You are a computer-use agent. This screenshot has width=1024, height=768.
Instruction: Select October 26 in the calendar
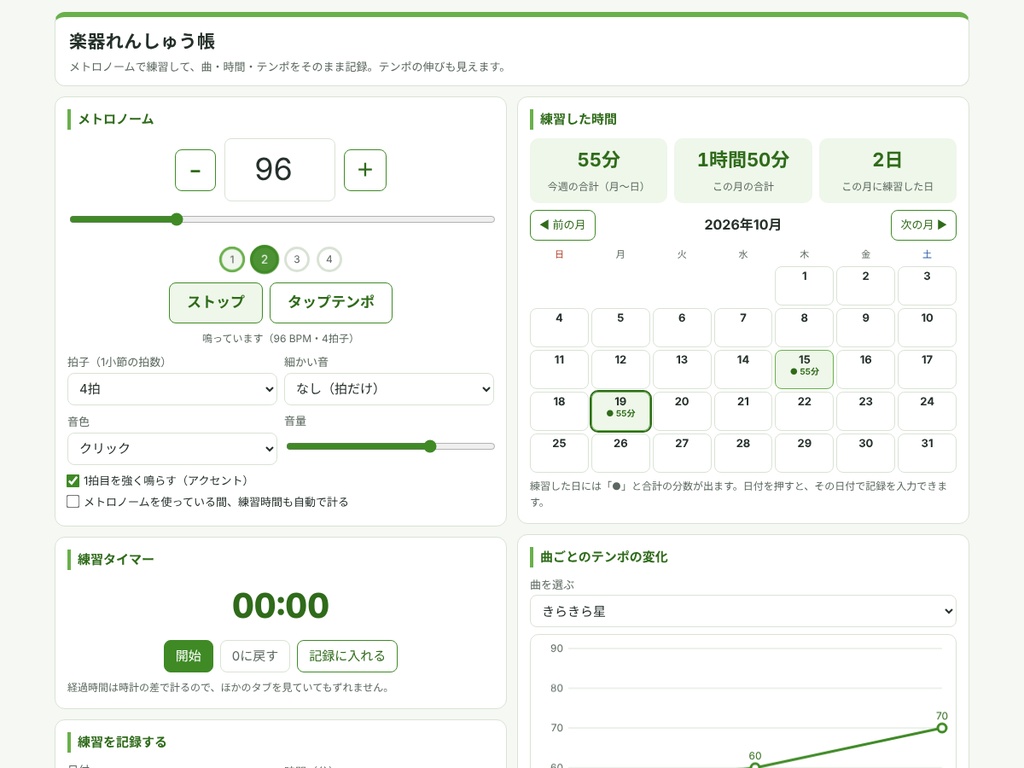tap(620, 453)
